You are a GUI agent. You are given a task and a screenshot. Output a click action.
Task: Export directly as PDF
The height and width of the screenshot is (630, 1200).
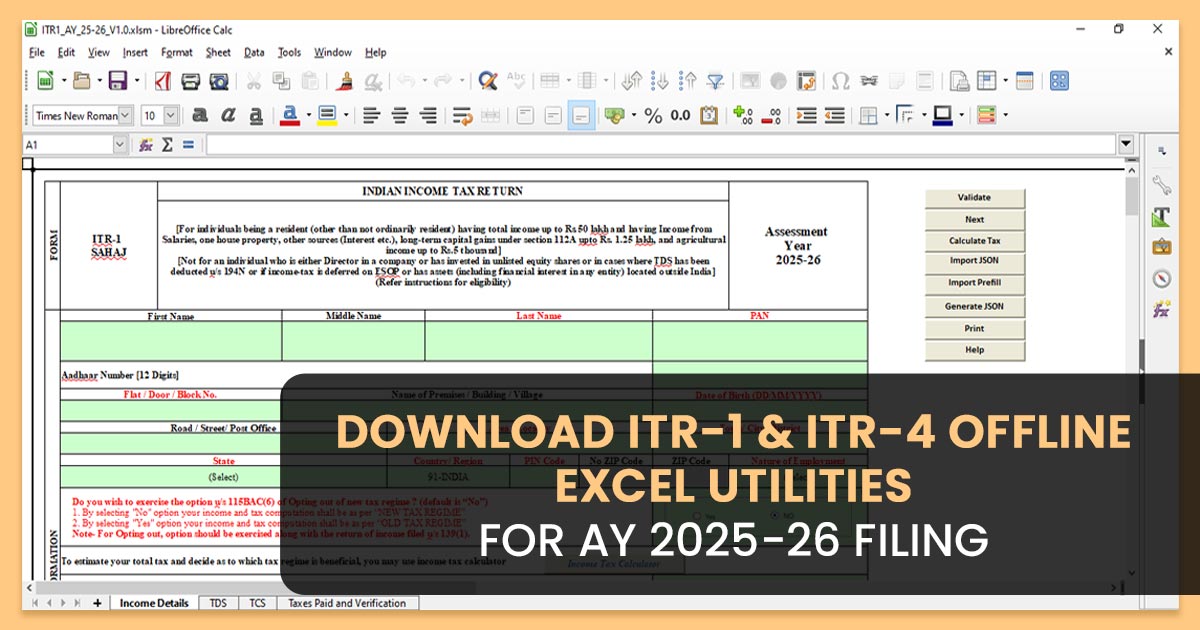pyautogui.click(x=162, y=81)
